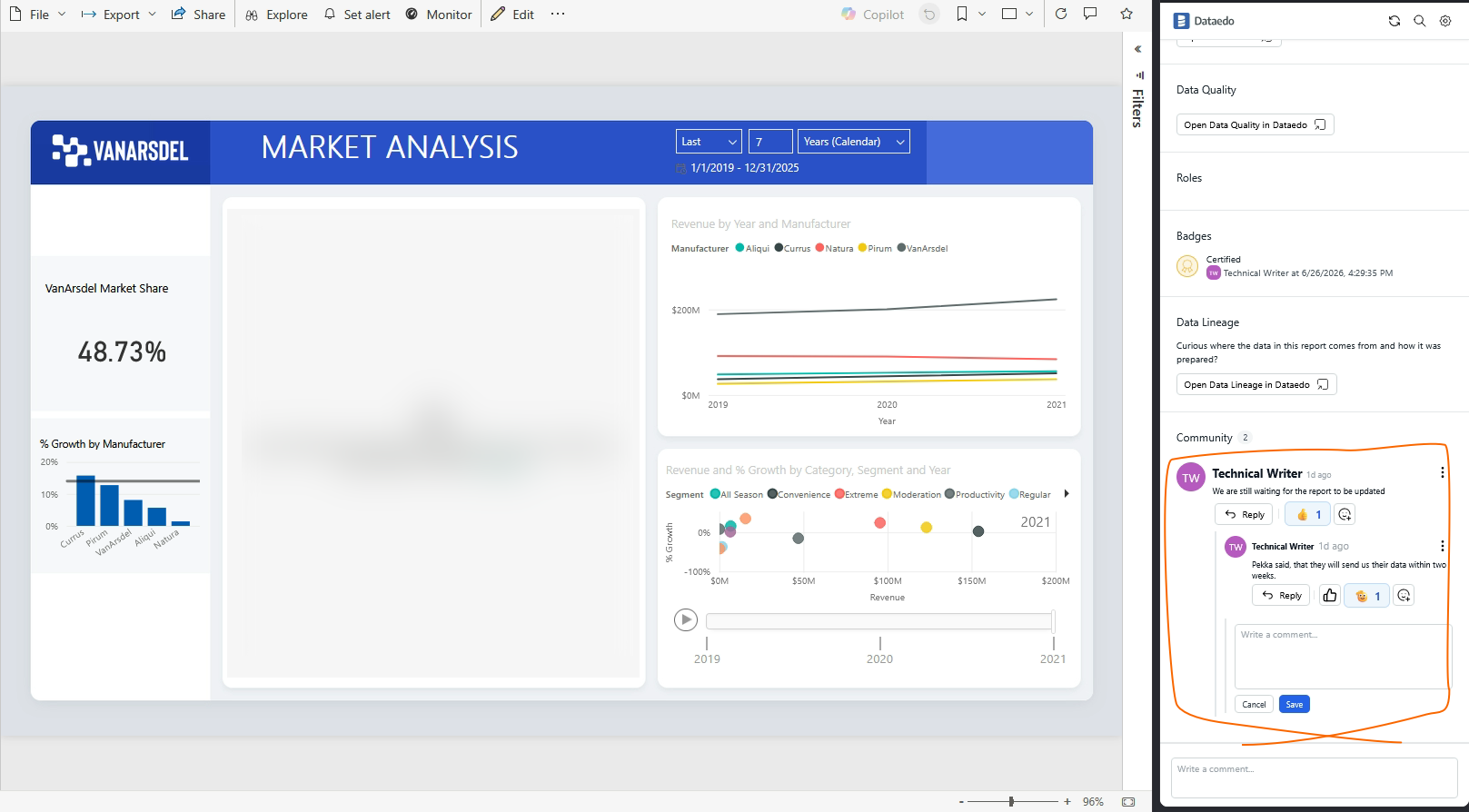The image size is (1469, 812).
Task: Cancel the reply comment
Action: coord(1254,704)
